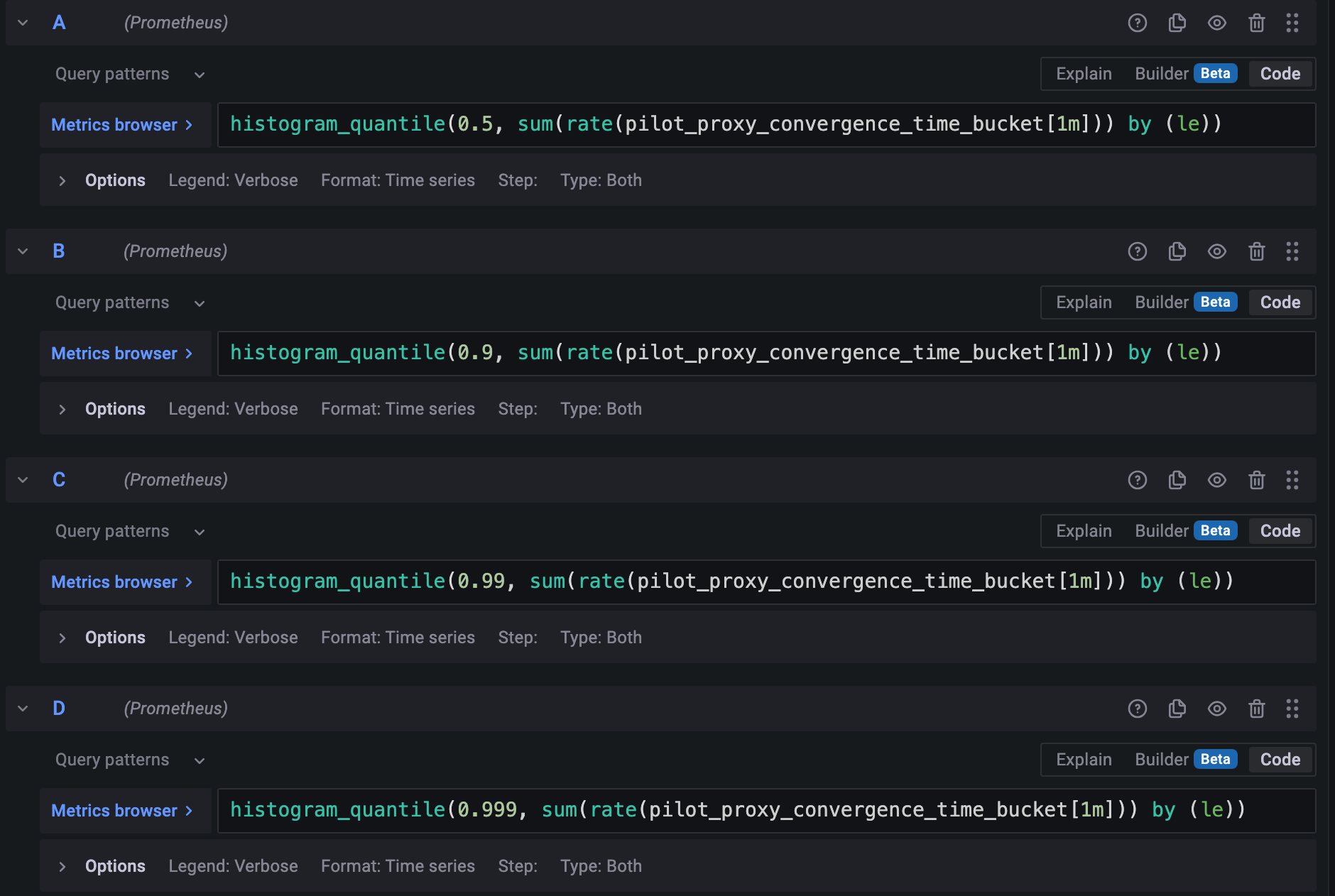The height and width of the screenshot is (896, 1335).
Task: Click the 0.999 quantile query editor
Action: click(766, 811)
